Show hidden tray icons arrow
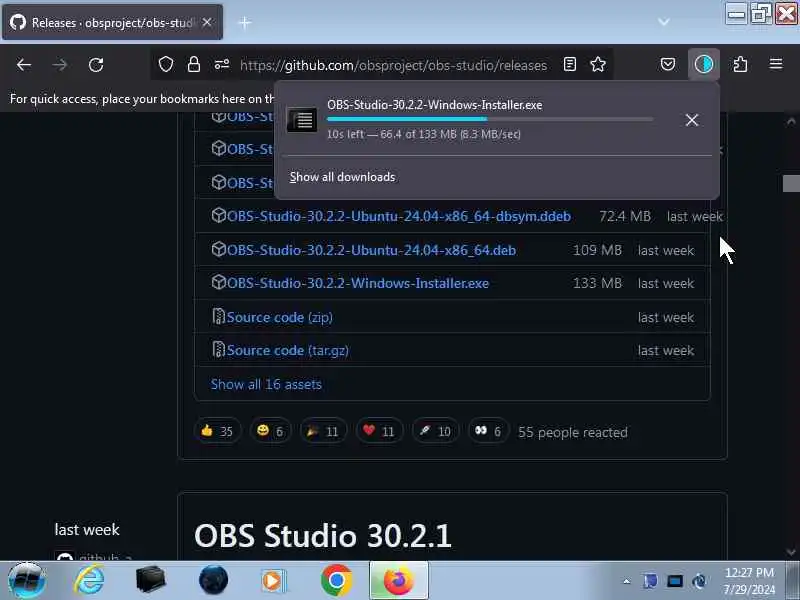Image resolution: width=800 pixels, height=600 pixels. pyautogui.click(x=627, y=581)
